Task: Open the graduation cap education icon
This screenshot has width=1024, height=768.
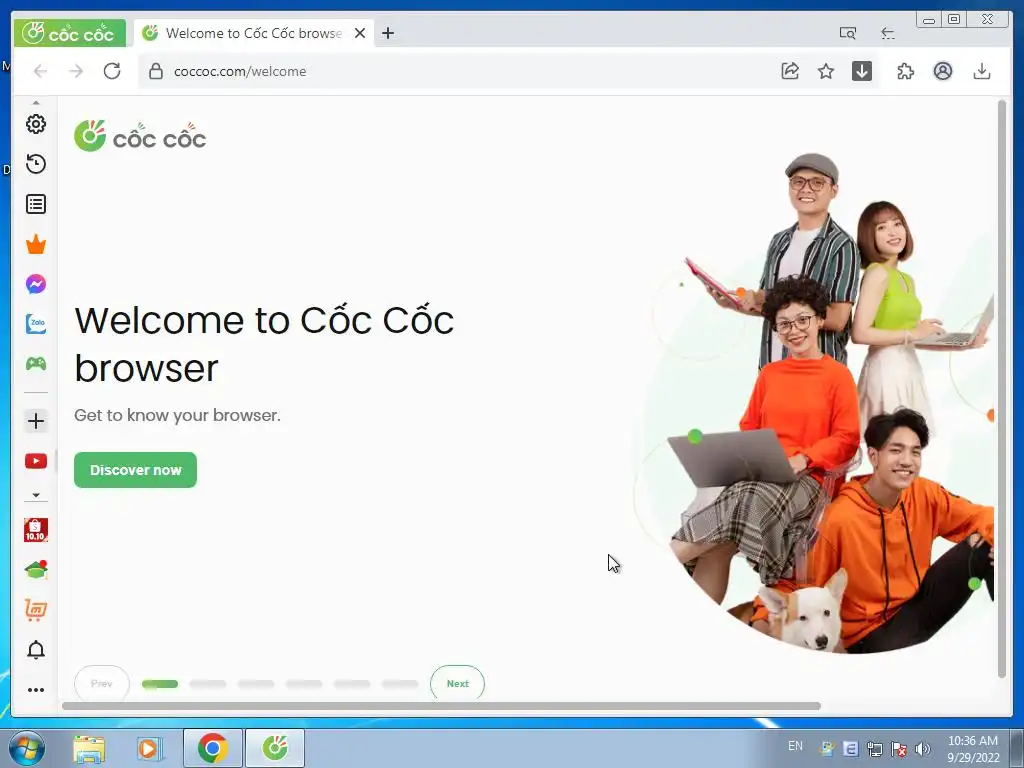Action: point(36,569)
